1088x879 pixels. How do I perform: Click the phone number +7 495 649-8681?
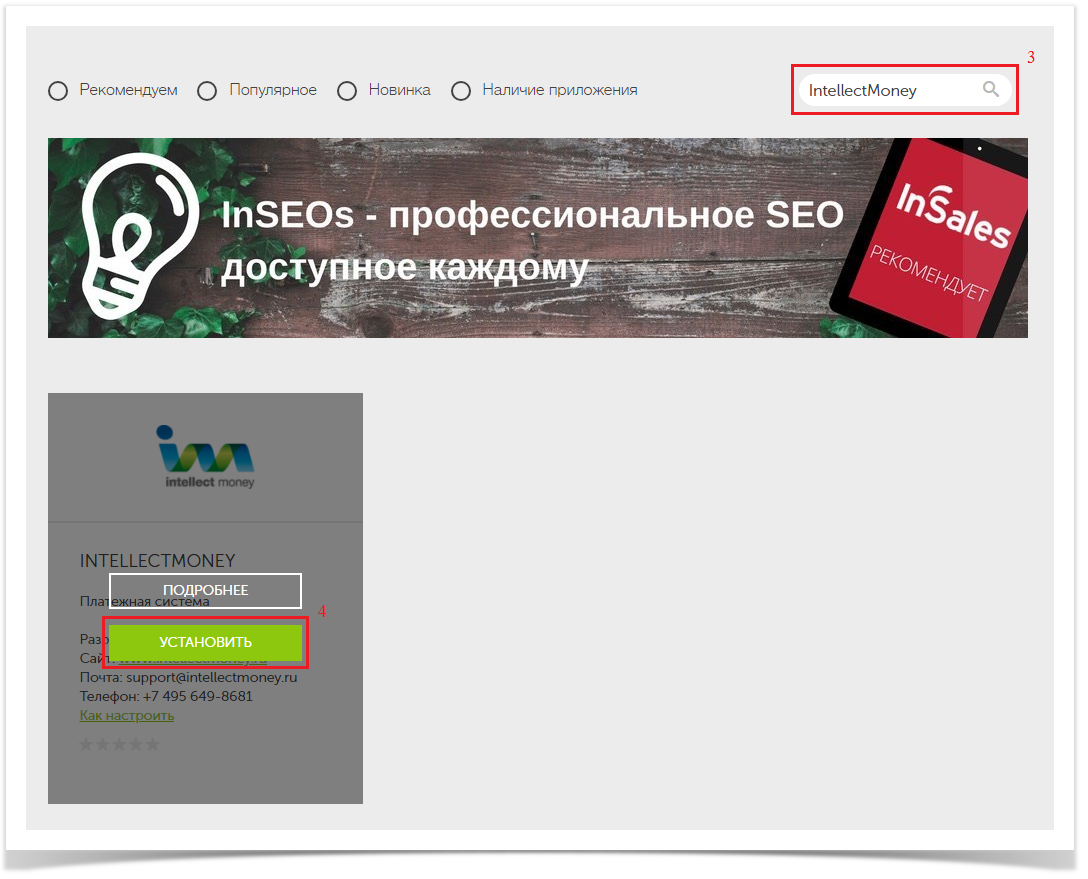pyautogui.click(x=198, y=696)
